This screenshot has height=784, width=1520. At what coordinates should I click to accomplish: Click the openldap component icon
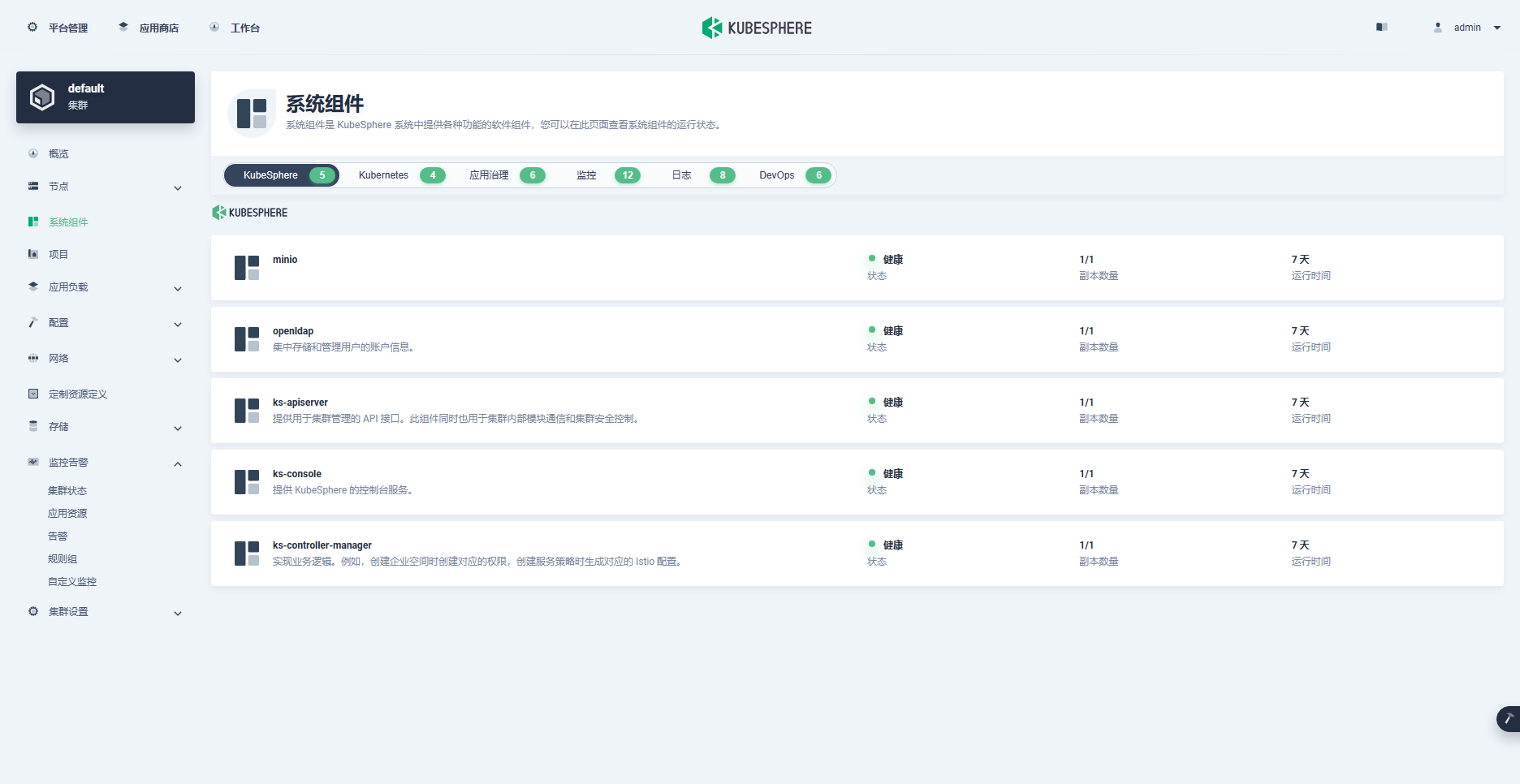[x=247, y=339]
